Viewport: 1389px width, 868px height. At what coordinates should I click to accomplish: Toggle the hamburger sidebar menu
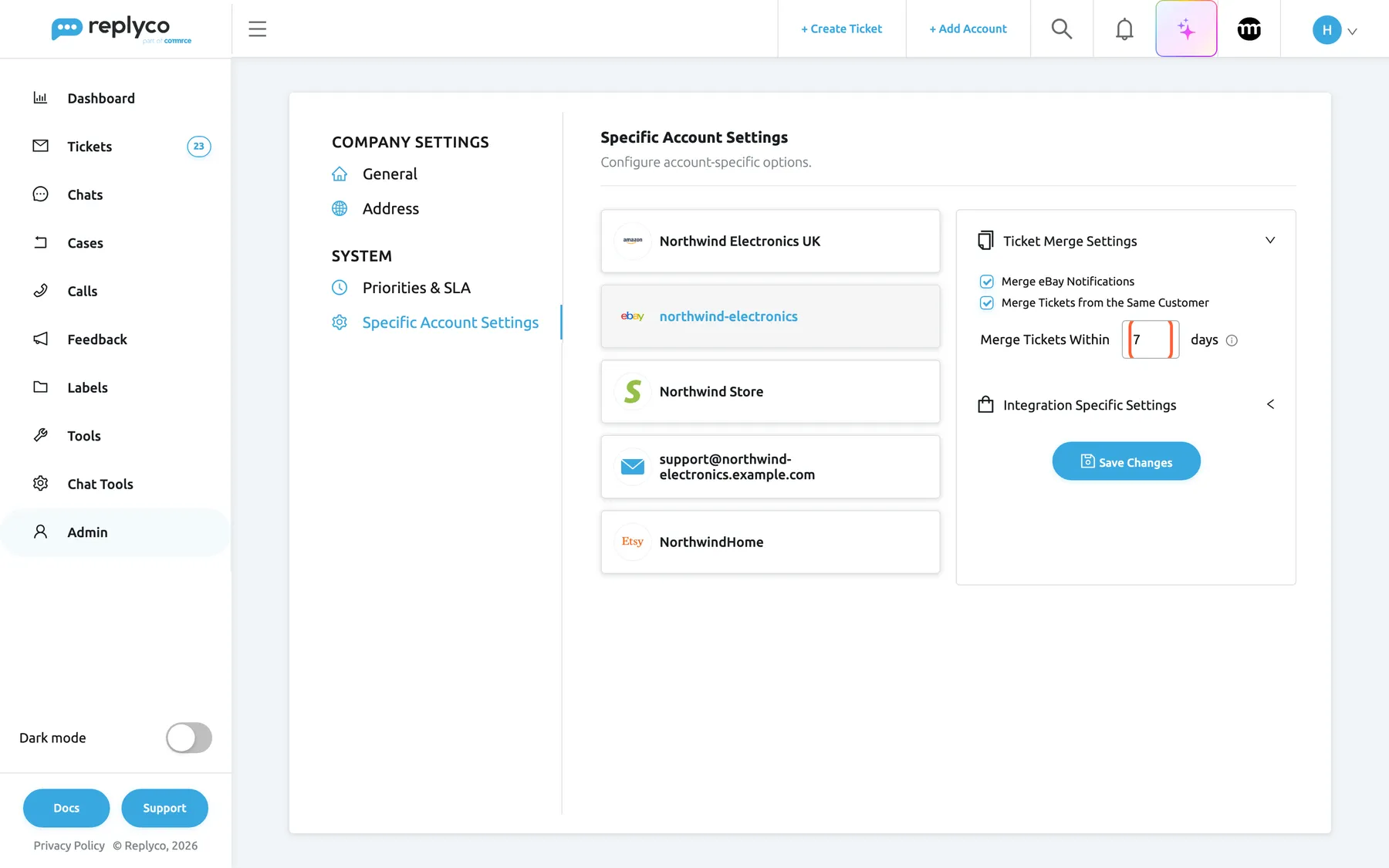(257, 29)
